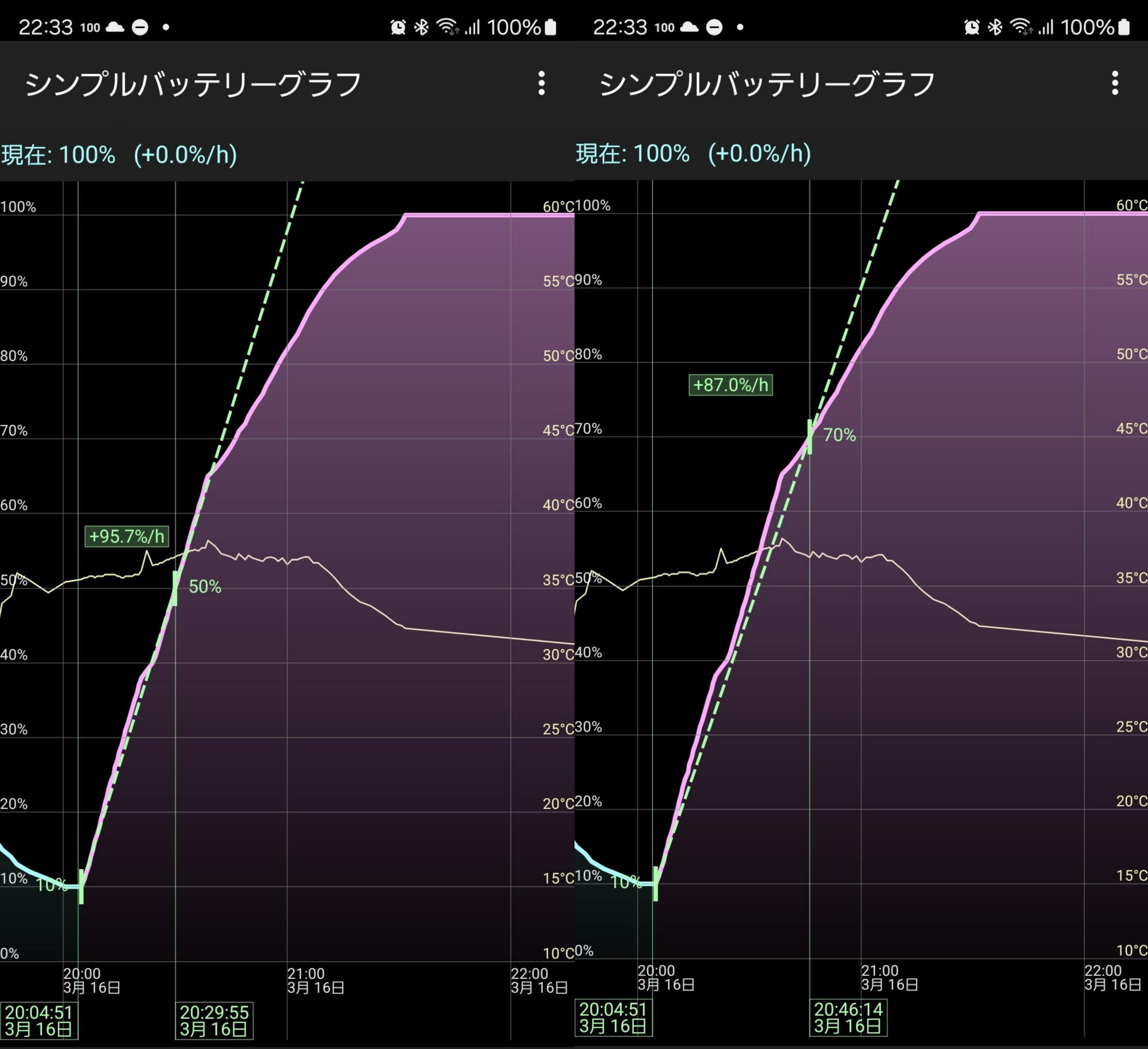
Task: Open the left screen's three-dot overflow menu
Action: pos(541,83)
